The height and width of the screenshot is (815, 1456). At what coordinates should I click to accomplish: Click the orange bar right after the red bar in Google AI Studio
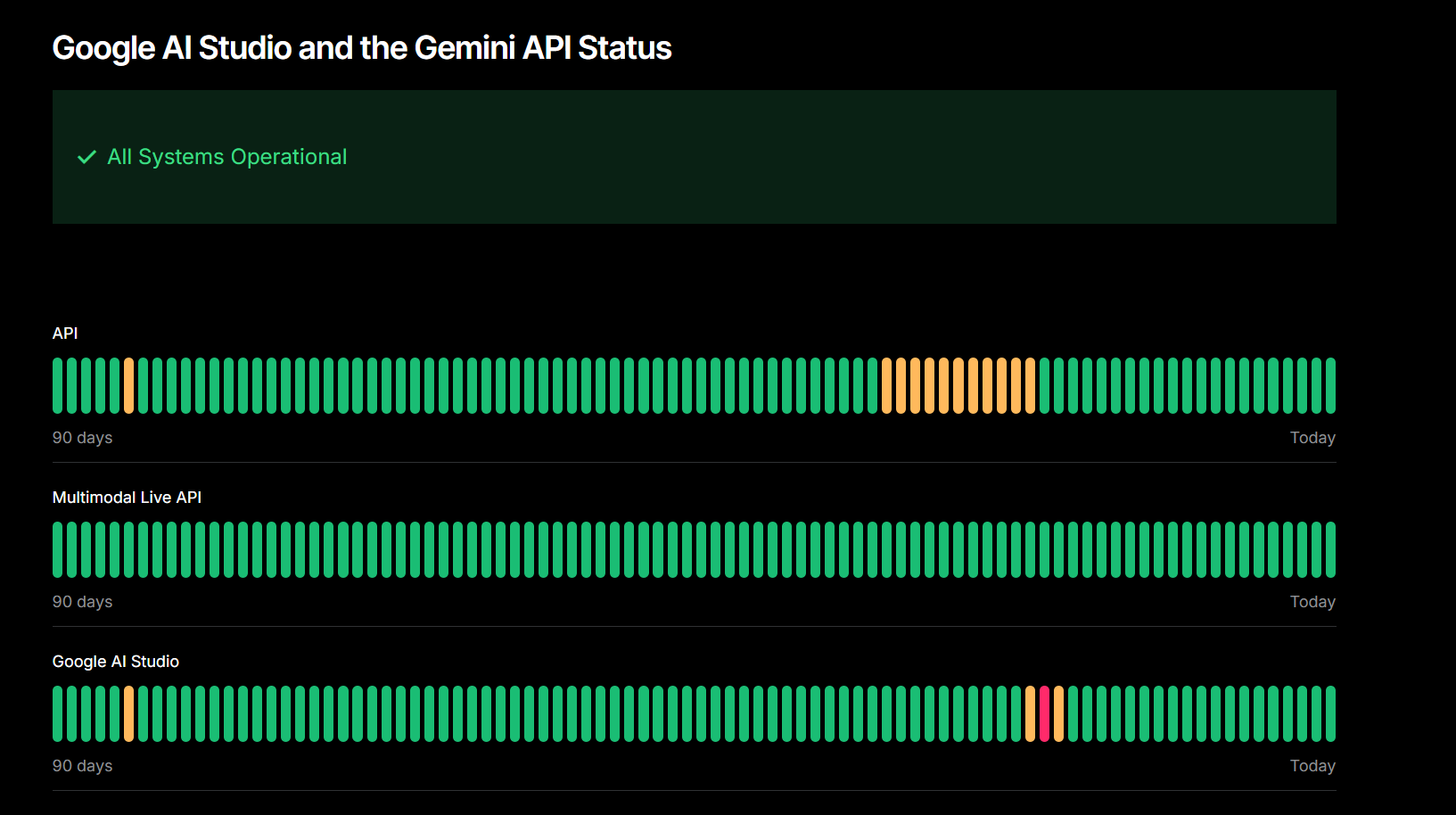(x=1059, y=712)
